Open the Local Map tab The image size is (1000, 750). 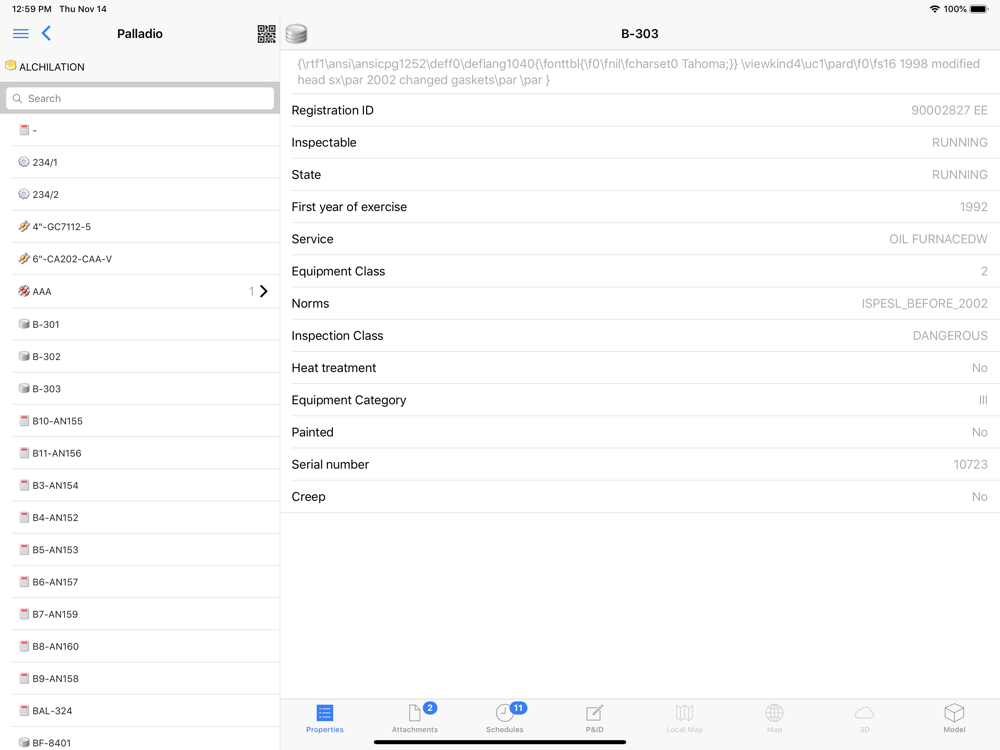pos(684,718)
